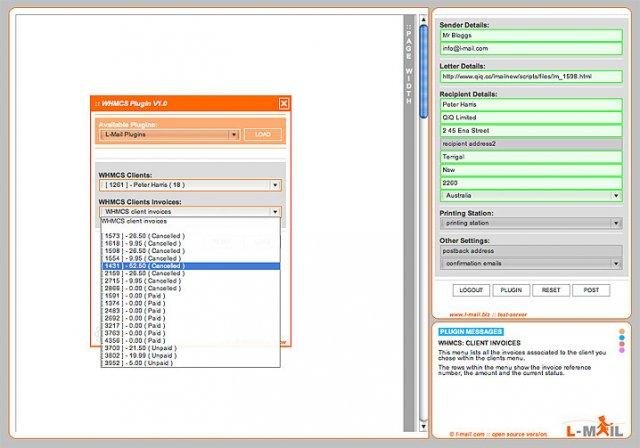The image size is (640, 448).
Task: Open the printing station dropdown
Action: [x=531, y=223]
